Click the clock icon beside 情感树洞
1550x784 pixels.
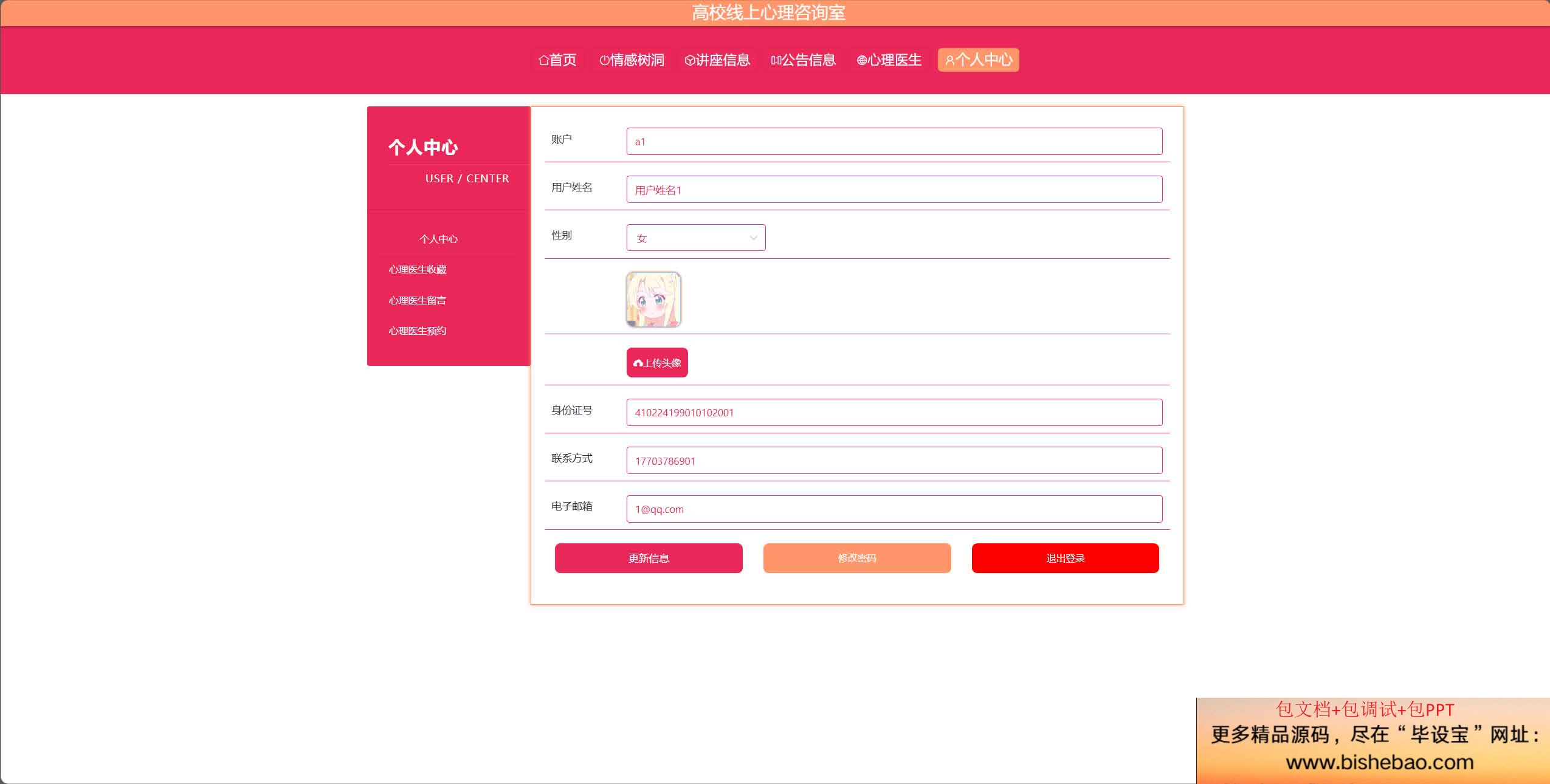[604, 60]
